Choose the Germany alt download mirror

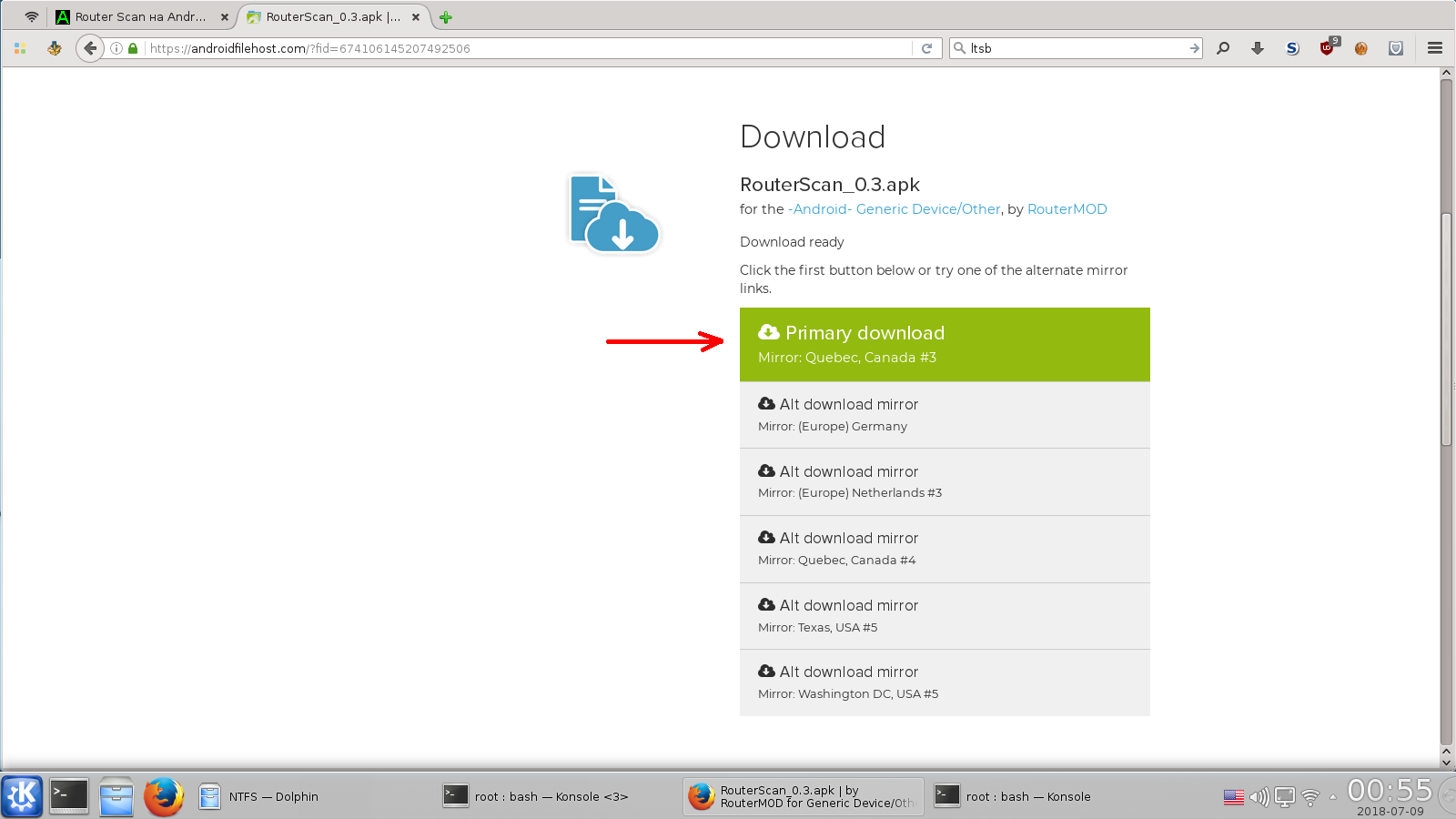pos(944,415)
